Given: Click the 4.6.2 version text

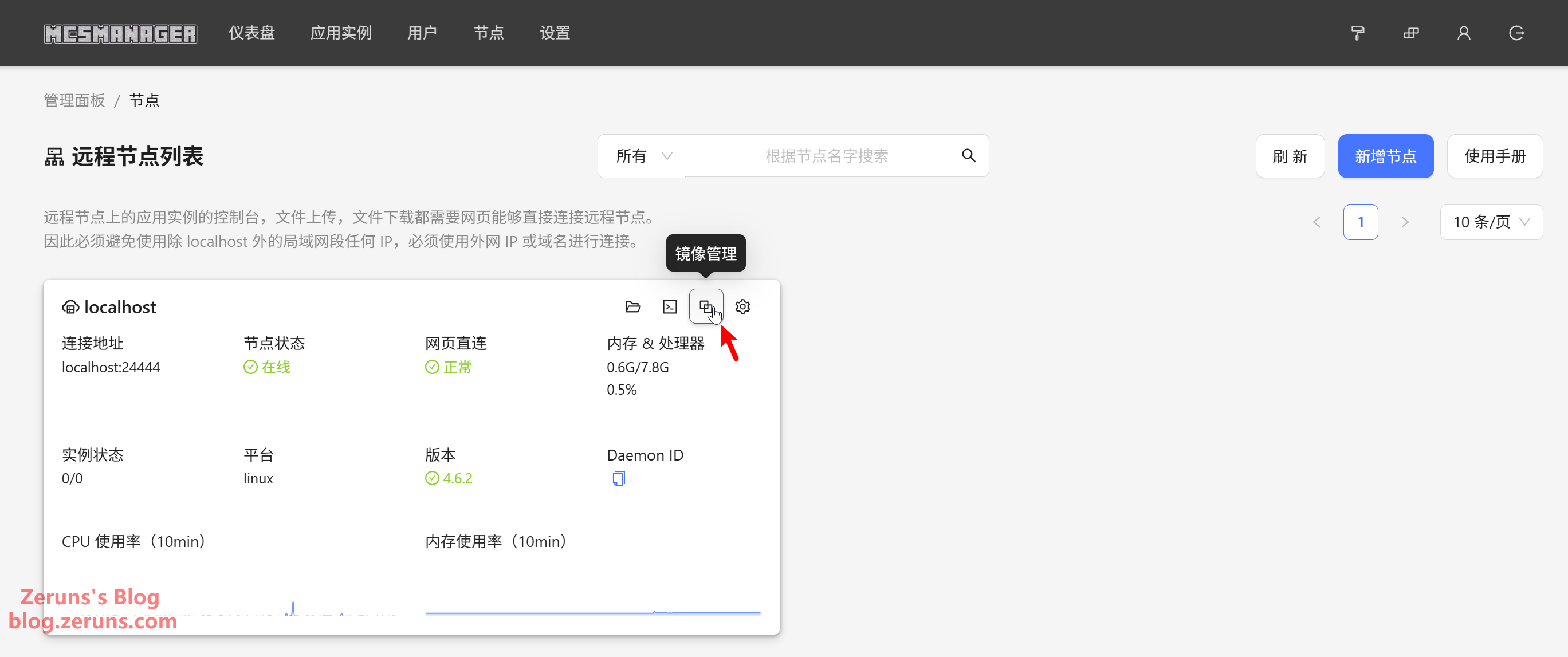Looking at the screenshot, I should tap(458, 479).
